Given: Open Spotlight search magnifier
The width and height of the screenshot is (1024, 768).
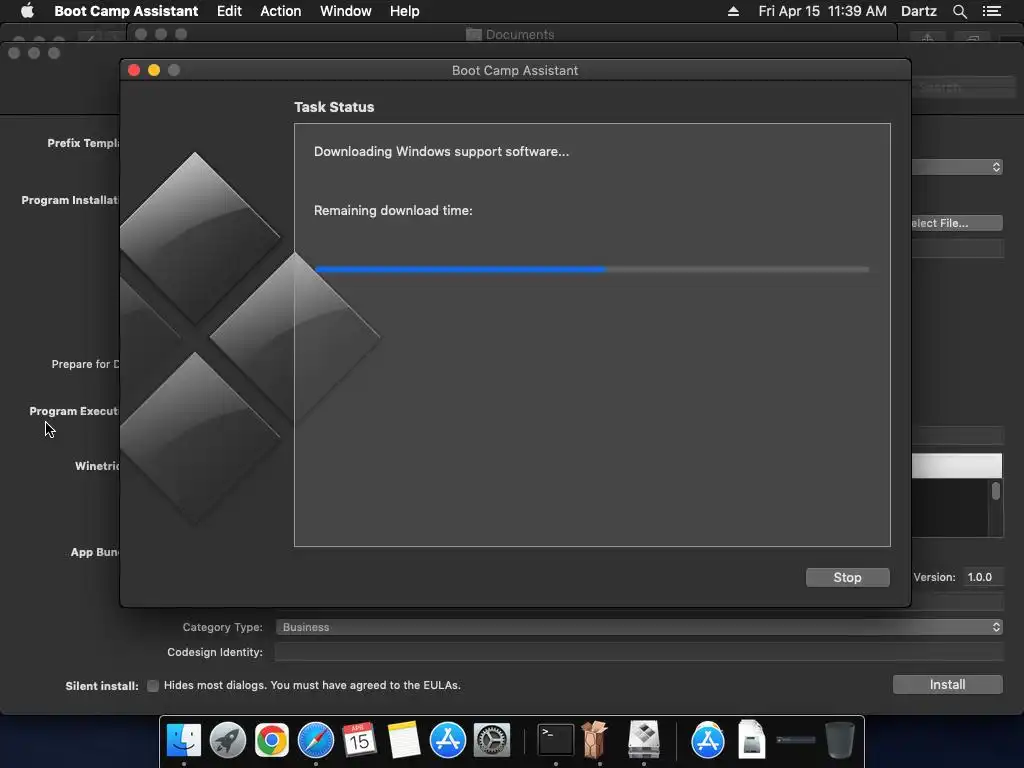Looking at the screenshot, I should tap(959, 11).
